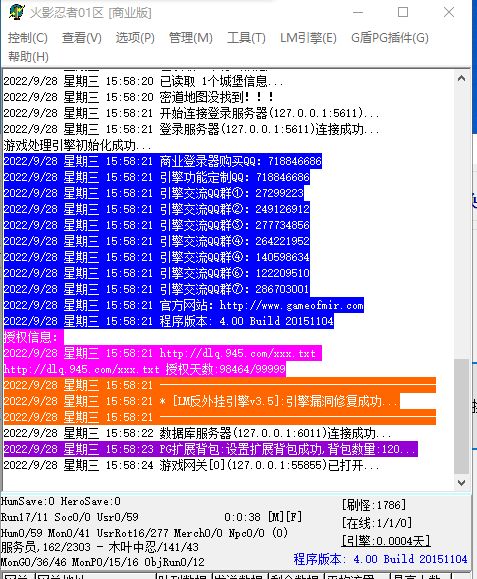
Task: Click the bottom blue 程序版本 label
Action: [x=380, y=559]
